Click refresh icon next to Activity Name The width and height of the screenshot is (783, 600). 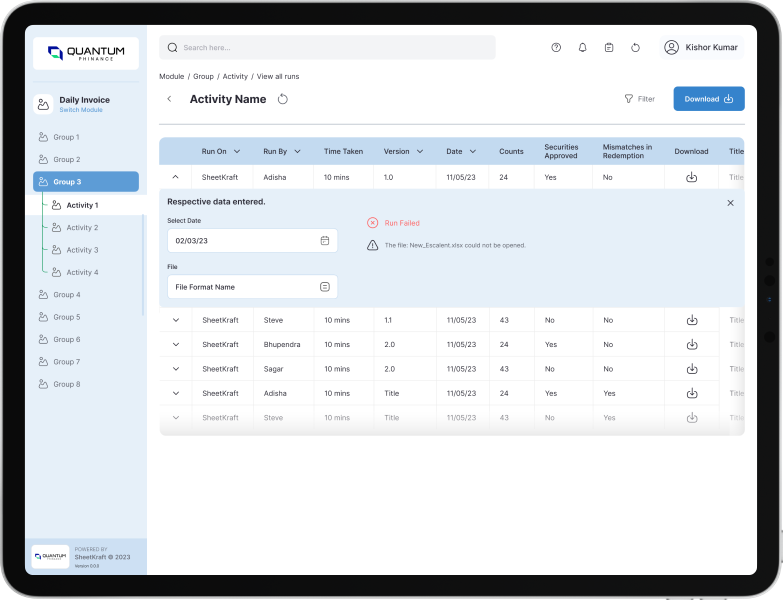[283, 99]
